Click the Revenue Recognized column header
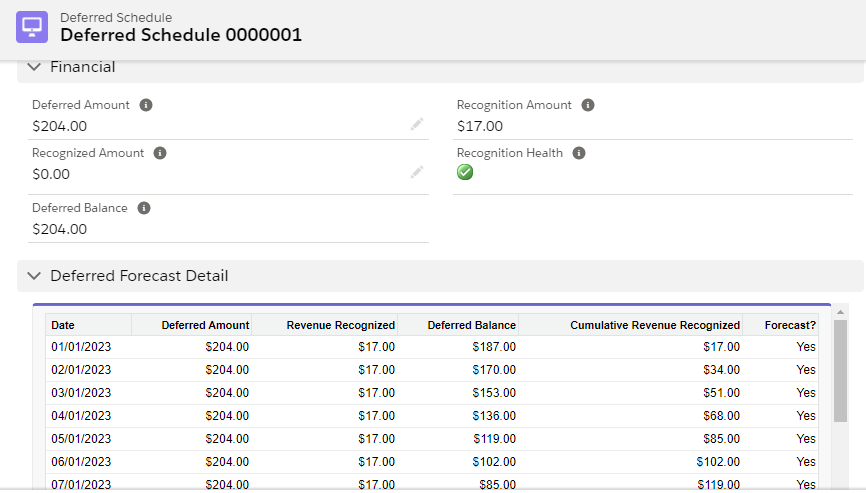The height and width of the screenshot is (493, 866). (x=340, y=325)
